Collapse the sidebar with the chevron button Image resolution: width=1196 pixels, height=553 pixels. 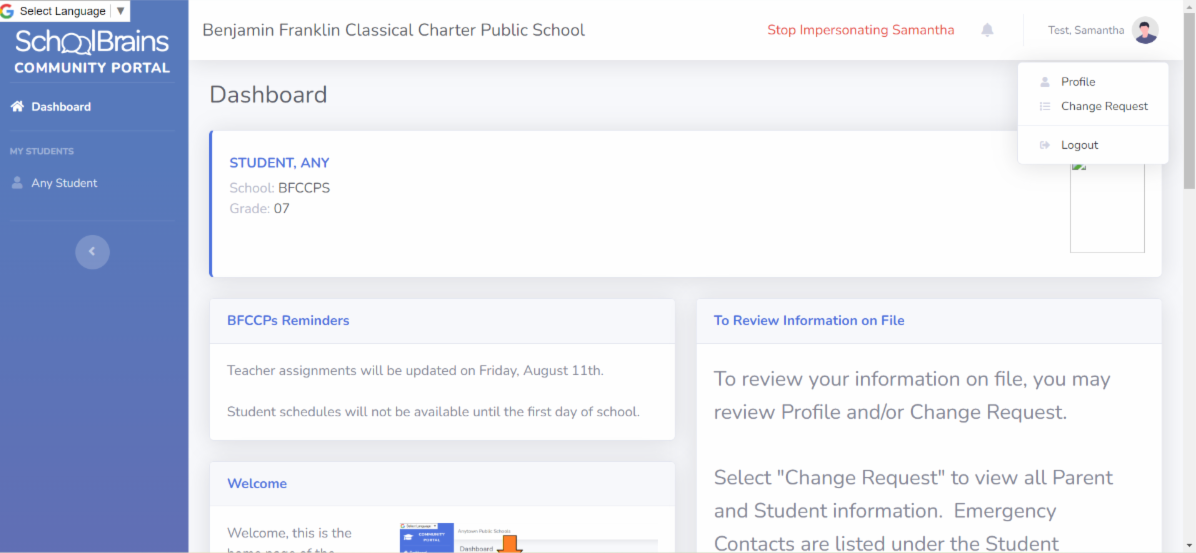pos(92,251)
